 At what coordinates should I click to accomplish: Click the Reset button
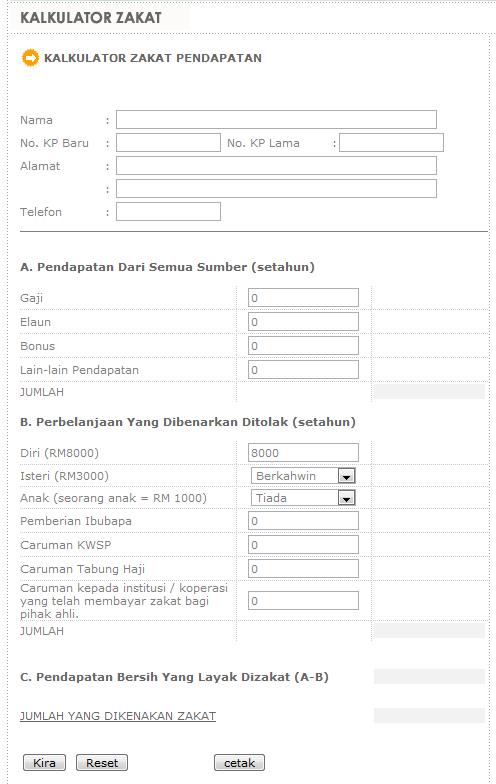coord(102,762)
